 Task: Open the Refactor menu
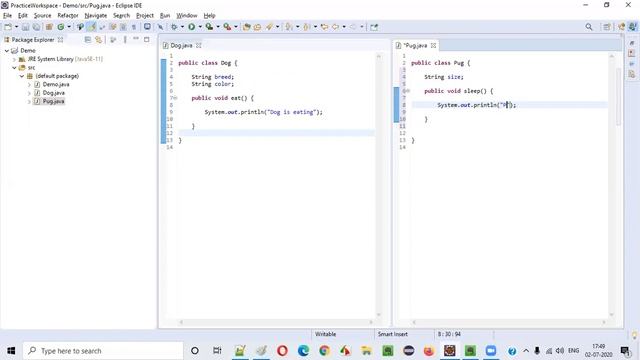click(68, 16)
